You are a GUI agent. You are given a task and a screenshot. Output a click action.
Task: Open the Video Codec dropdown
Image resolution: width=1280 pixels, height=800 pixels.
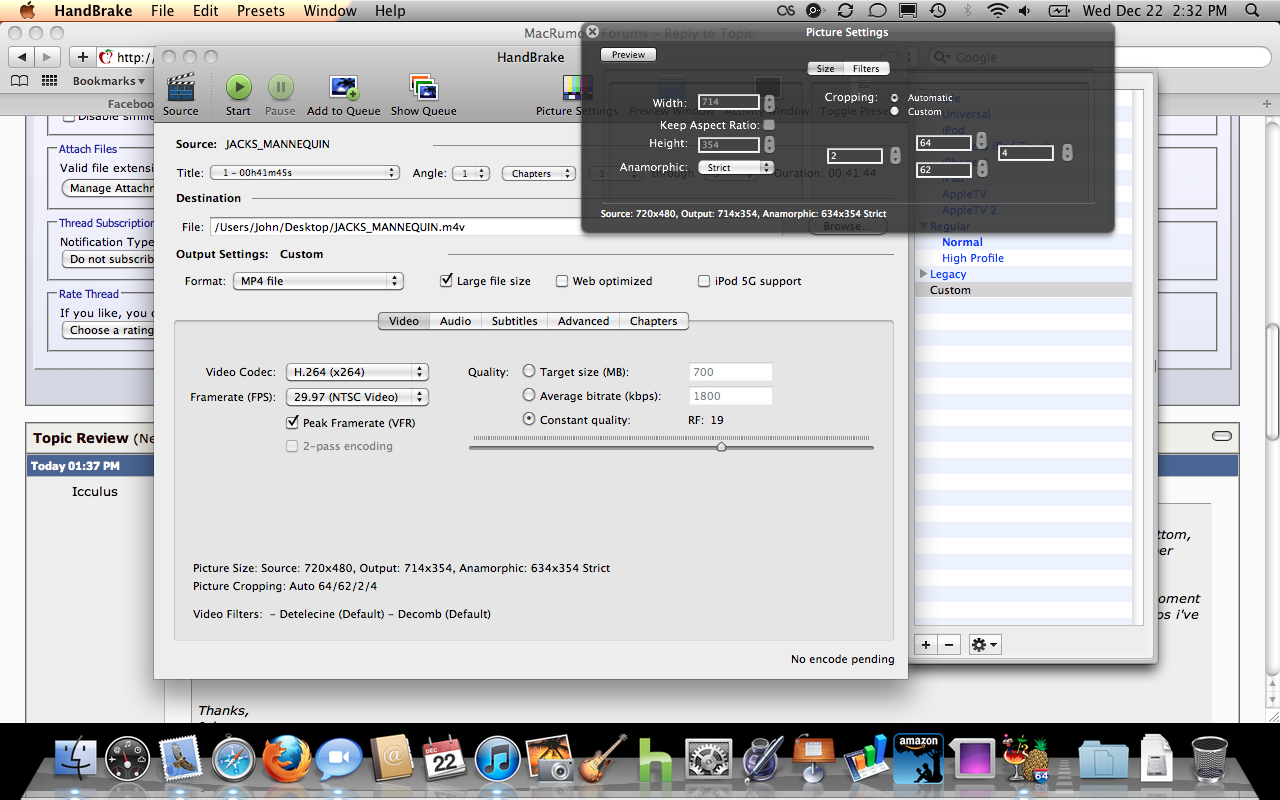click(x=357, y=372)
